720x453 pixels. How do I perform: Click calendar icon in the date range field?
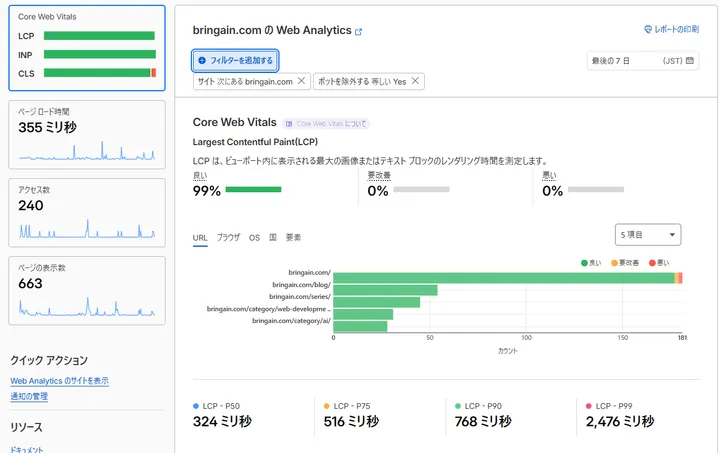point(690,61)
